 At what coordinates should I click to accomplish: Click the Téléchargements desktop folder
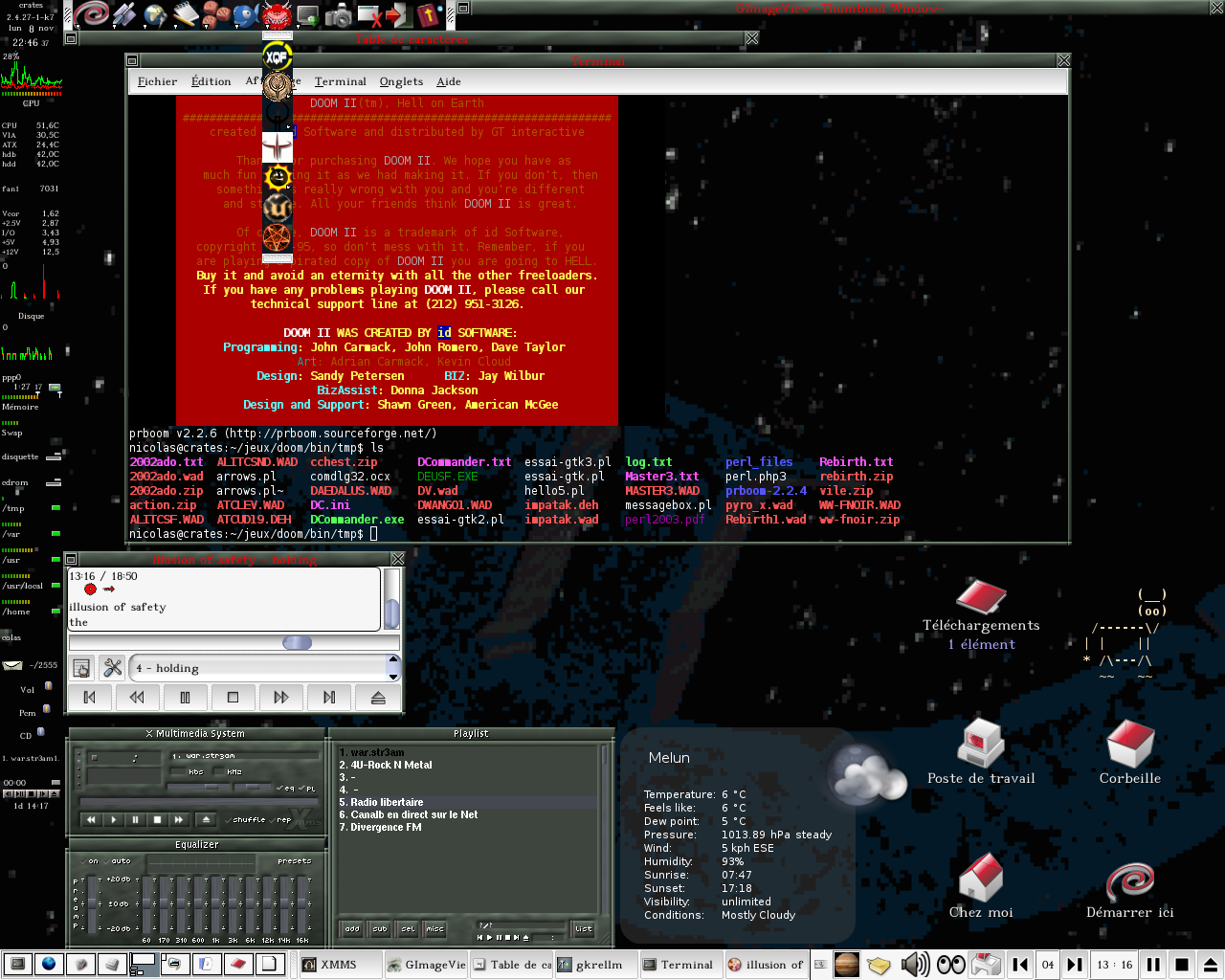click(981, 600)
